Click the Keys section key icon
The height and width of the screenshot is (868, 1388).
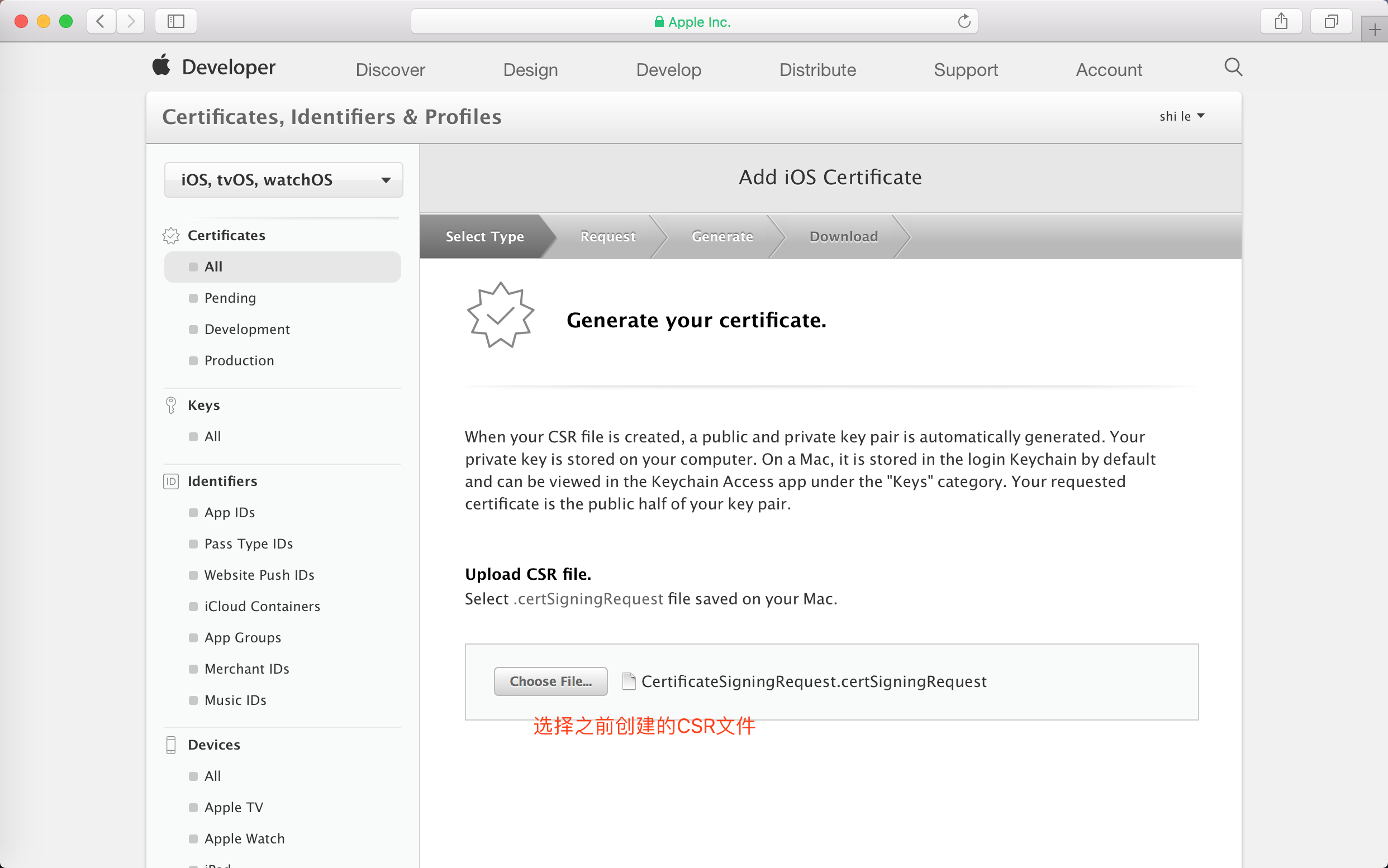pyautogui.click(x=171, y=406)
